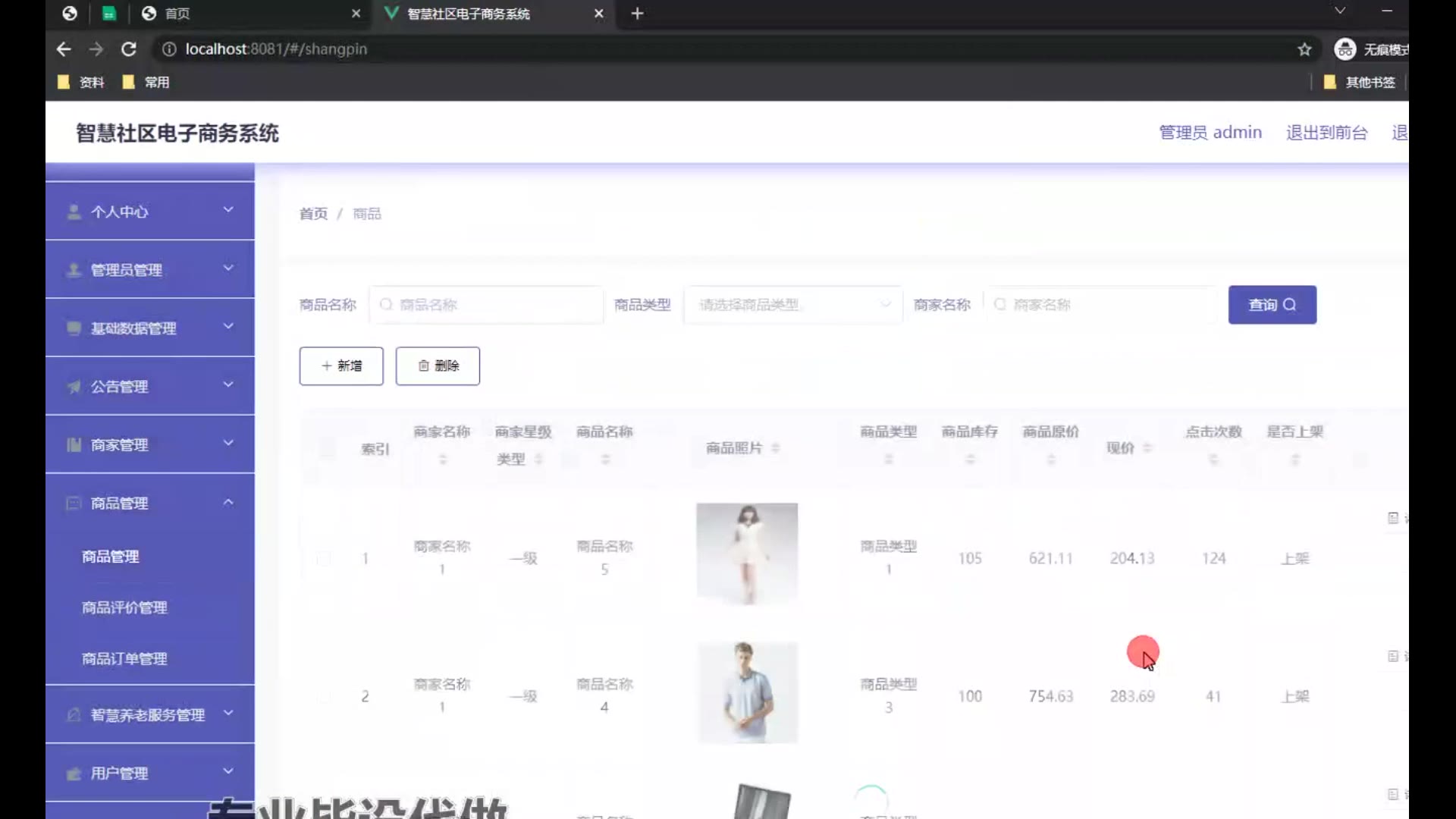Viewport: 1456px width, 819px height.
Task: Switch to the 智慧社区电子商务系统 tab
Action: pos(493,14)
